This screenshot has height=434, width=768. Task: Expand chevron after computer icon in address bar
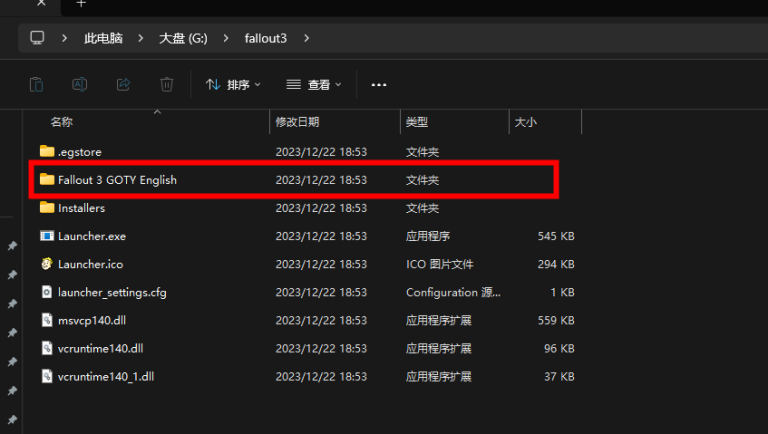pos(64,38)
